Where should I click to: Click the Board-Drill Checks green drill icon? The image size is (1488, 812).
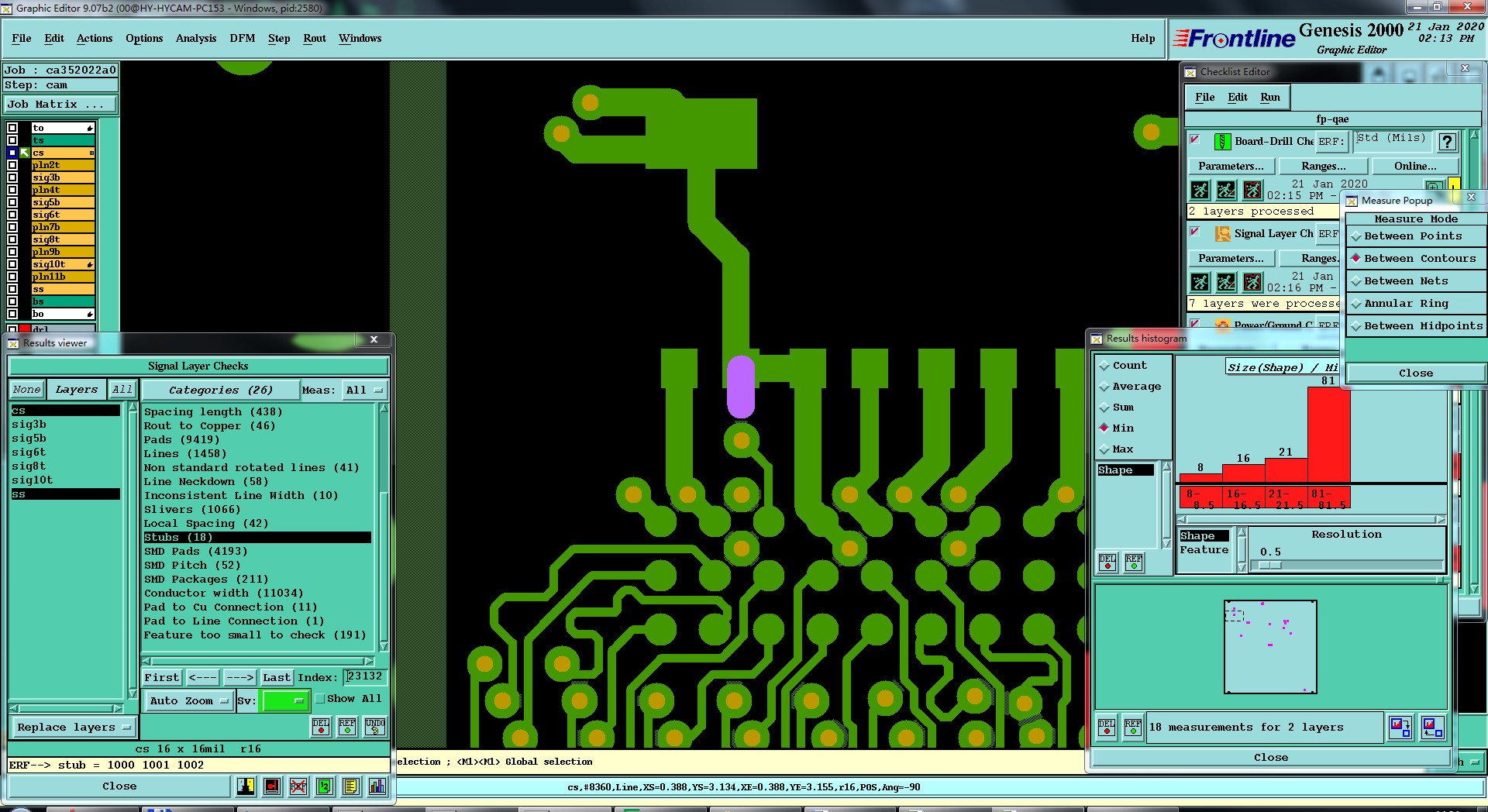[1222, 141]
